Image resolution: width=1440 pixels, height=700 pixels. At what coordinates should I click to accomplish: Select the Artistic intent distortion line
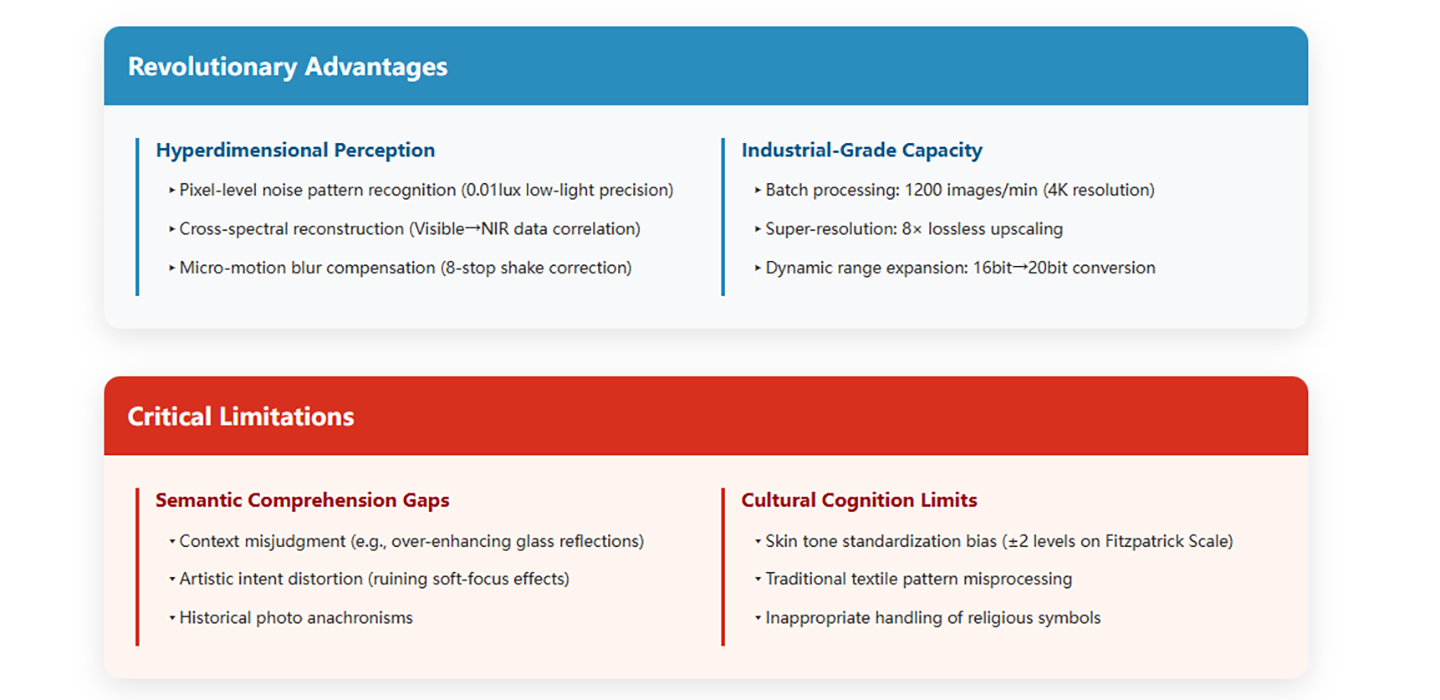coord(374,579)
